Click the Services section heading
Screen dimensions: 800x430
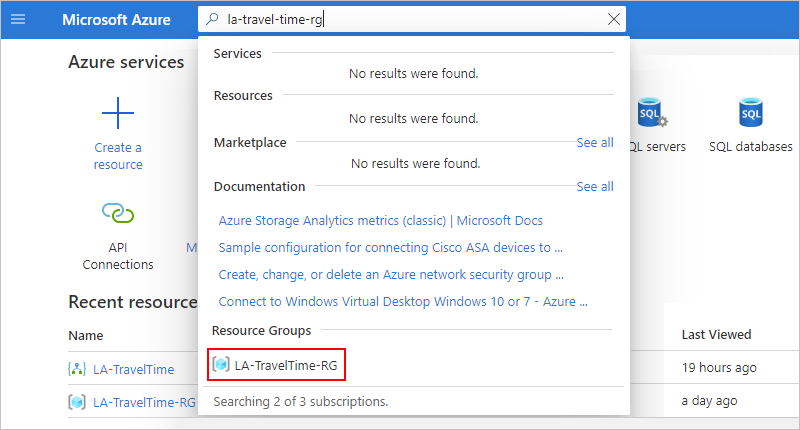pyautogui.click(x=237, y=54)
